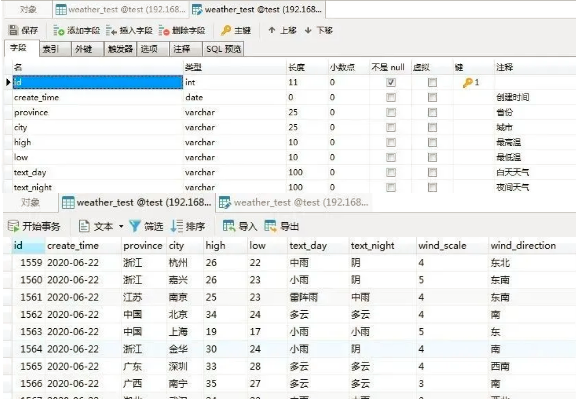Click 西南 wind direction in row 1565
Image resolution: width=576 pixels, height=399 pixels.
pyautogui.click(x=500, y=366)
